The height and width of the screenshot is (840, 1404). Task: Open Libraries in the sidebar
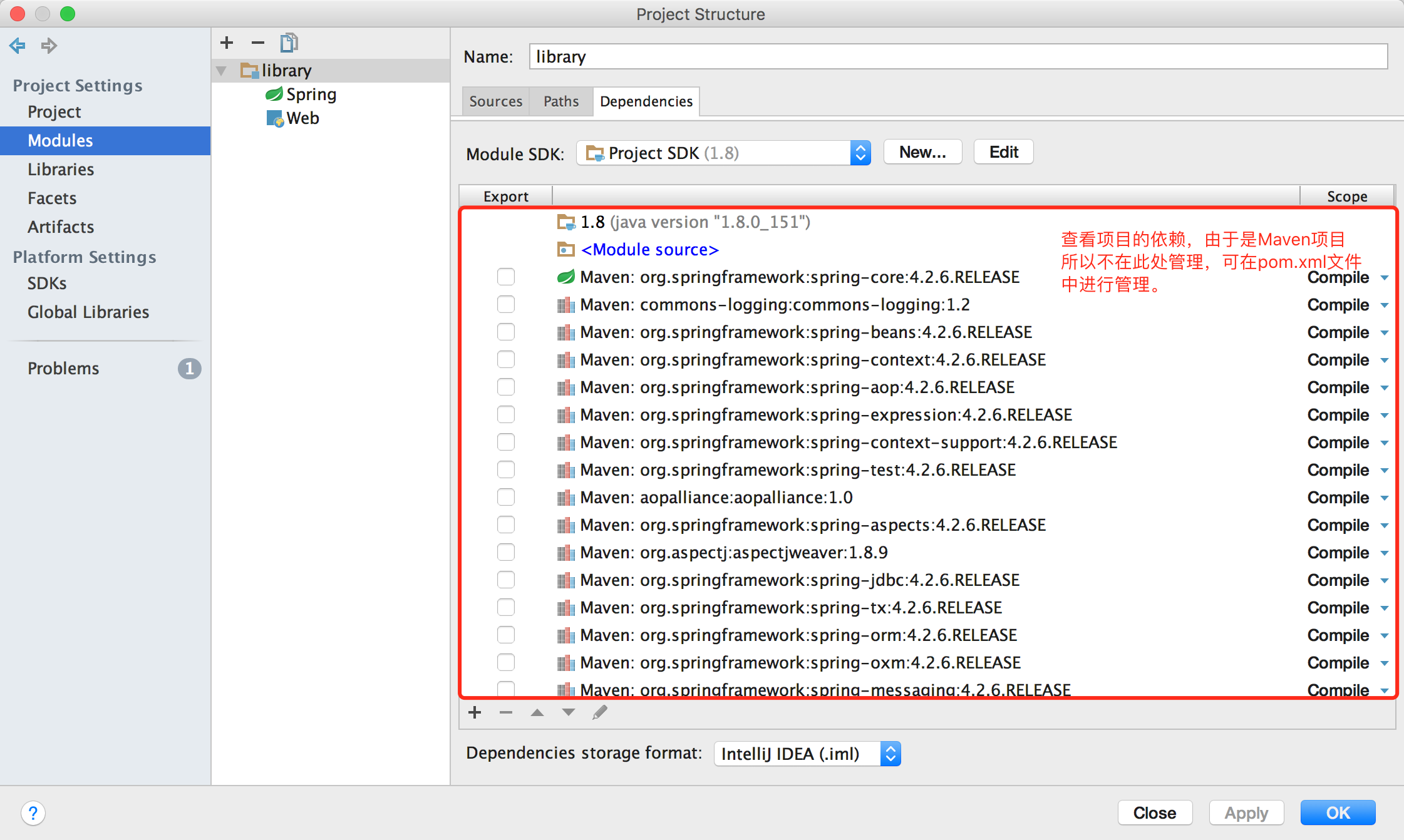[61, 170]
